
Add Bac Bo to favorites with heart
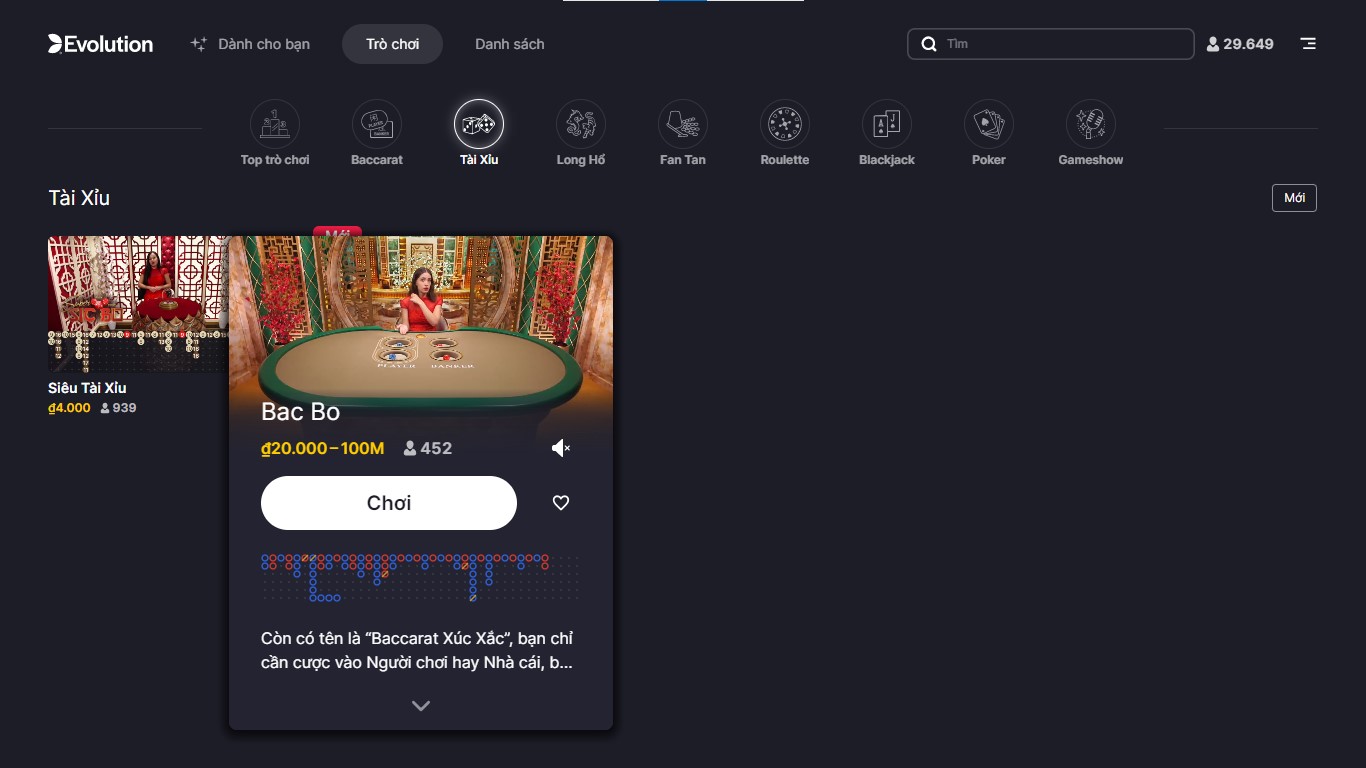pyautogui.click(x=561, y=503)
